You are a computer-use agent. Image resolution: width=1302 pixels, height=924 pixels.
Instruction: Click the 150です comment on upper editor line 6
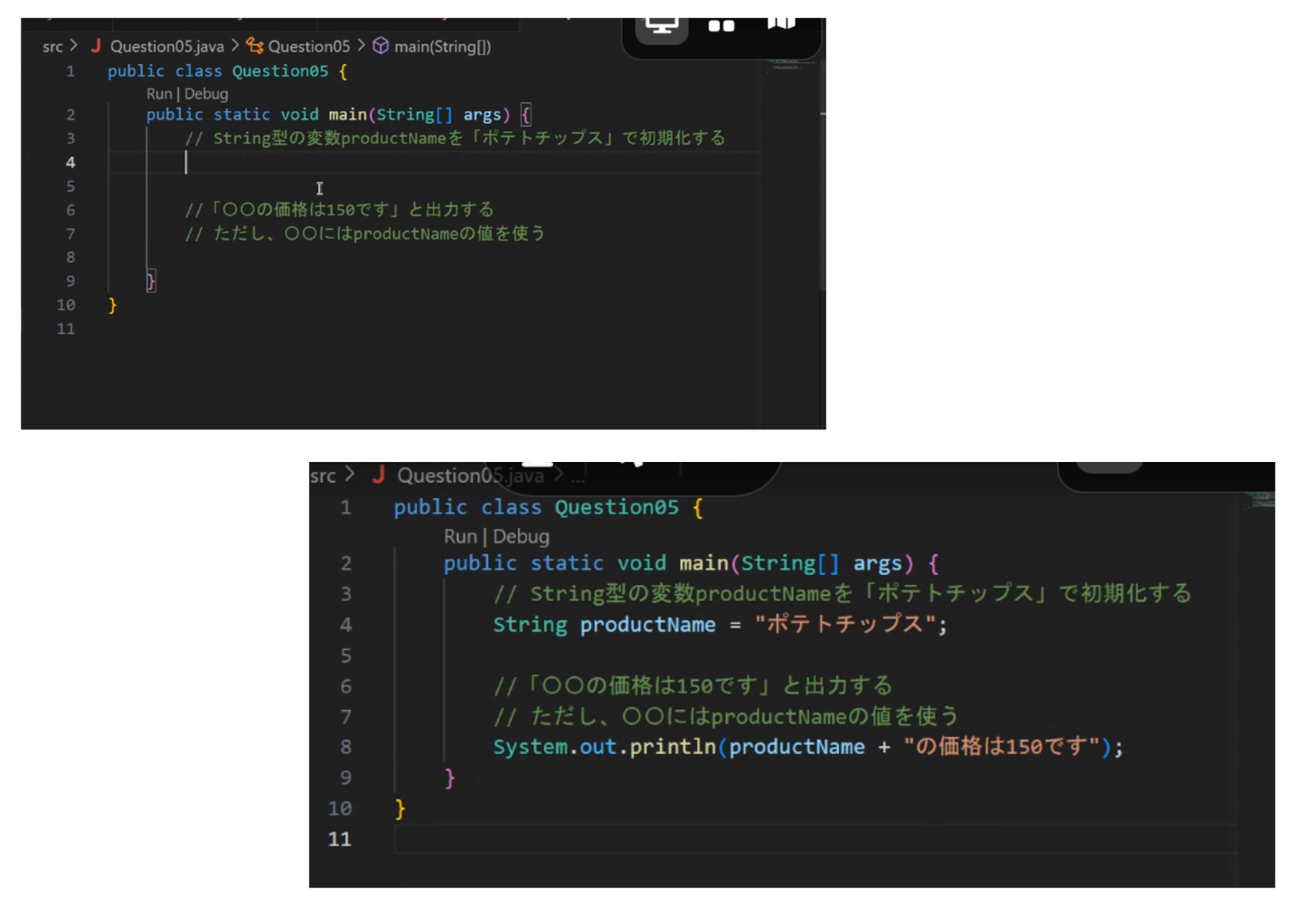click(x=340, y=210)
